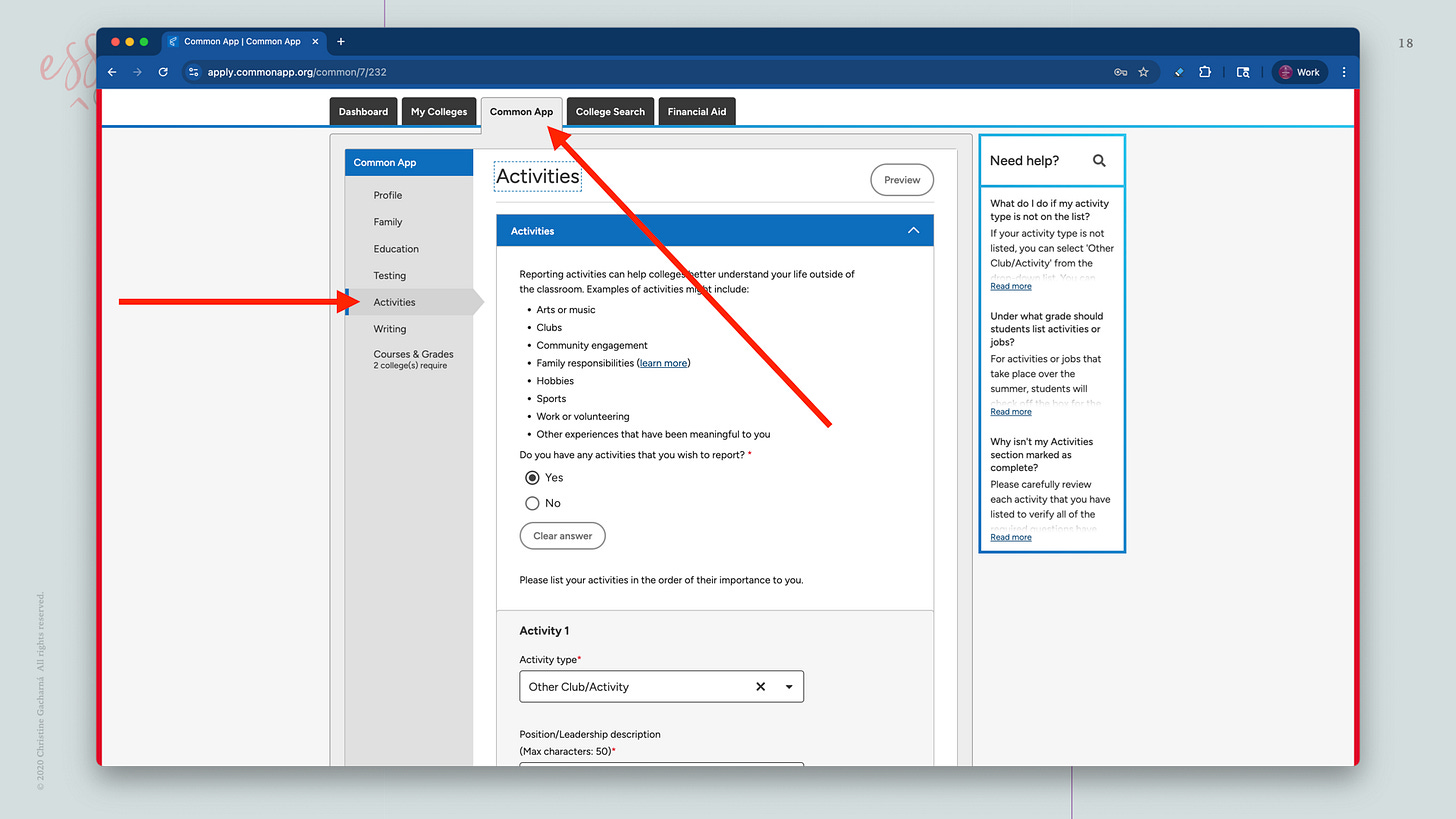Click Read more under activity type question
Viewport: 1456px width, 819px height.
click(1011, 286)
